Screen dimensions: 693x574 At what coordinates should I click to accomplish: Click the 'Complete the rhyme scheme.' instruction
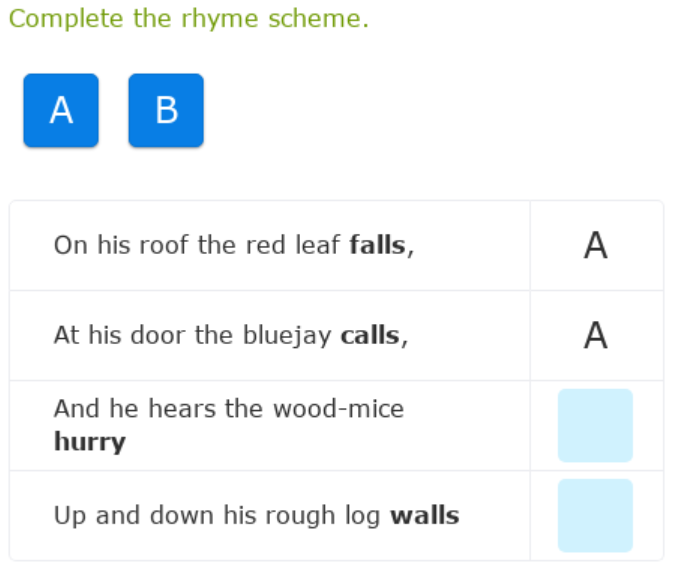tap(189, 19)
